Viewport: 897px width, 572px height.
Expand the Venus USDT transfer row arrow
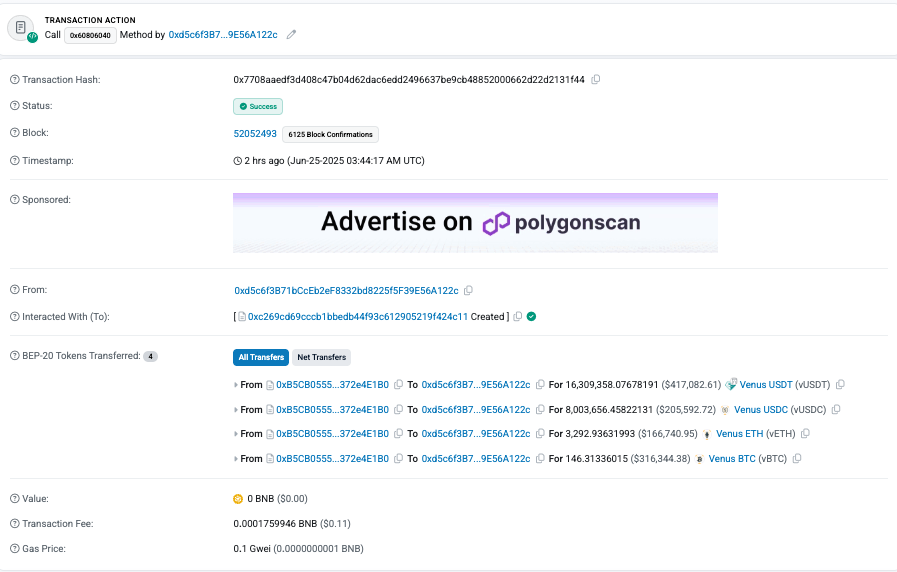[x=236, y=385]
